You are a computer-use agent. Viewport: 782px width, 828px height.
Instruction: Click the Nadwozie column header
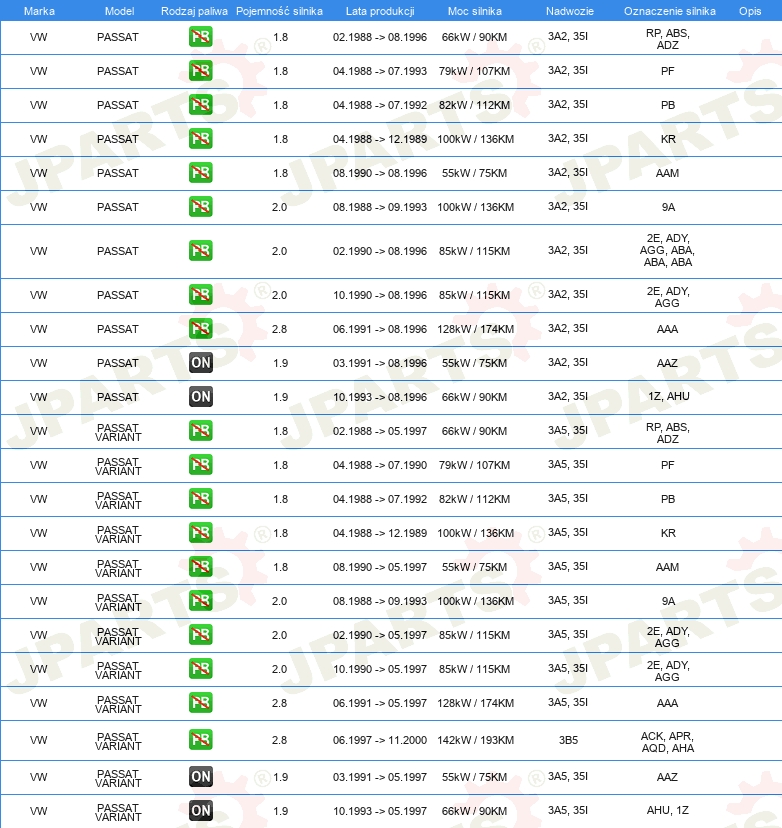(x=570, y=11)
